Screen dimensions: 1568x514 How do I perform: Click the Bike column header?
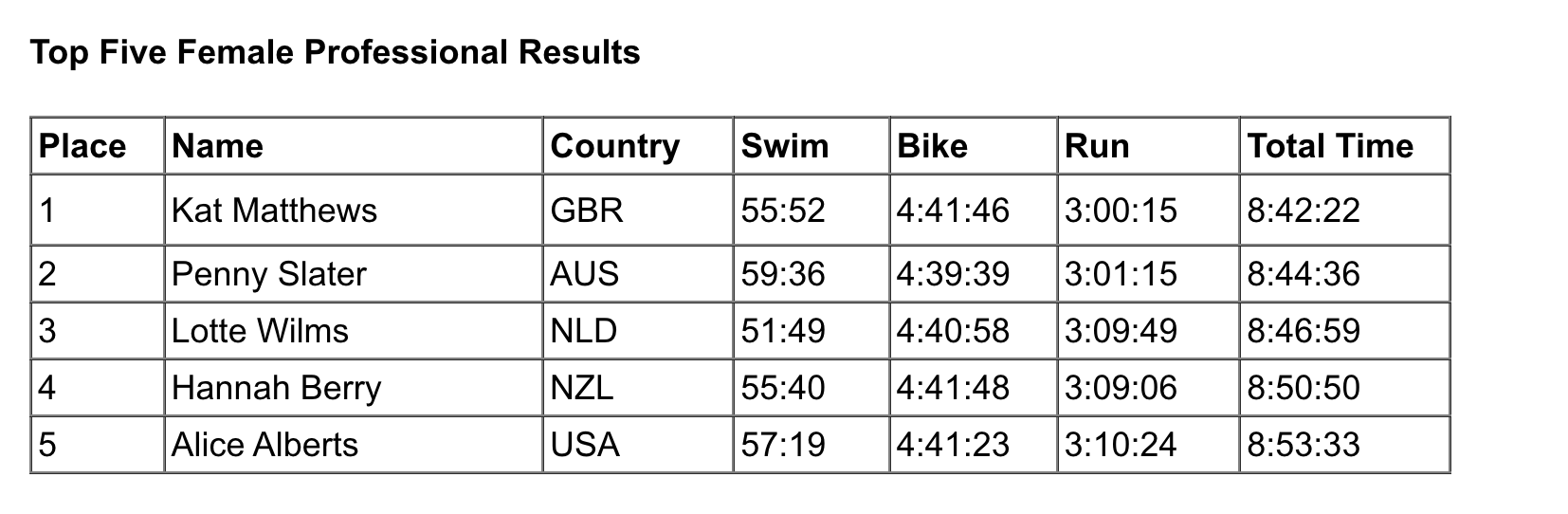[974, 146]
